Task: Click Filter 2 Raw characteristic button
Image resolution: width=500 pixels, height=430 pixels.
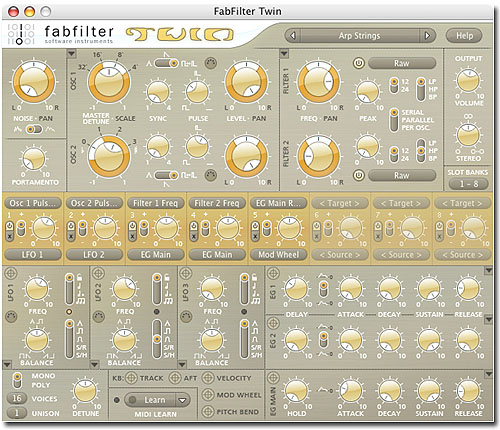Action: 402,175
